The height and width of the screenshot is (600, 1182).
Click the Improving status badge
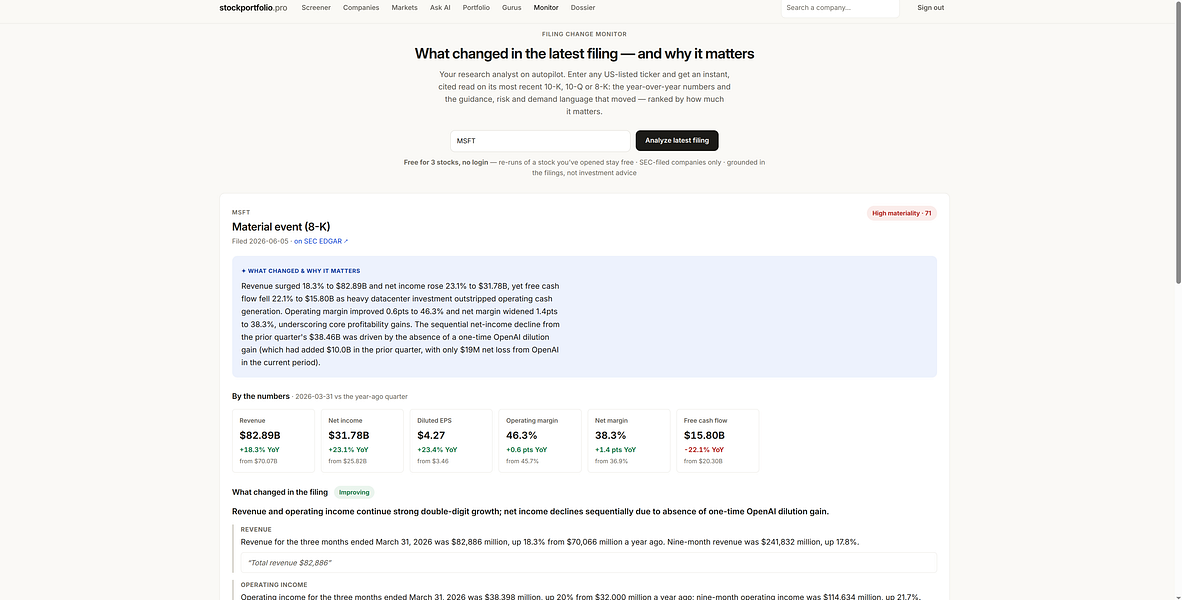pos(354,492)
